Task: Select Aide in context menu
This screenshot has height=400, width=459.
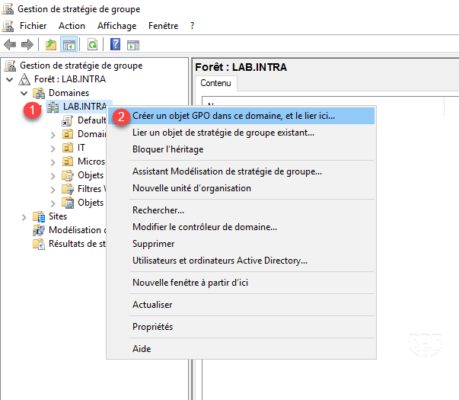Action: pos(241,349)
